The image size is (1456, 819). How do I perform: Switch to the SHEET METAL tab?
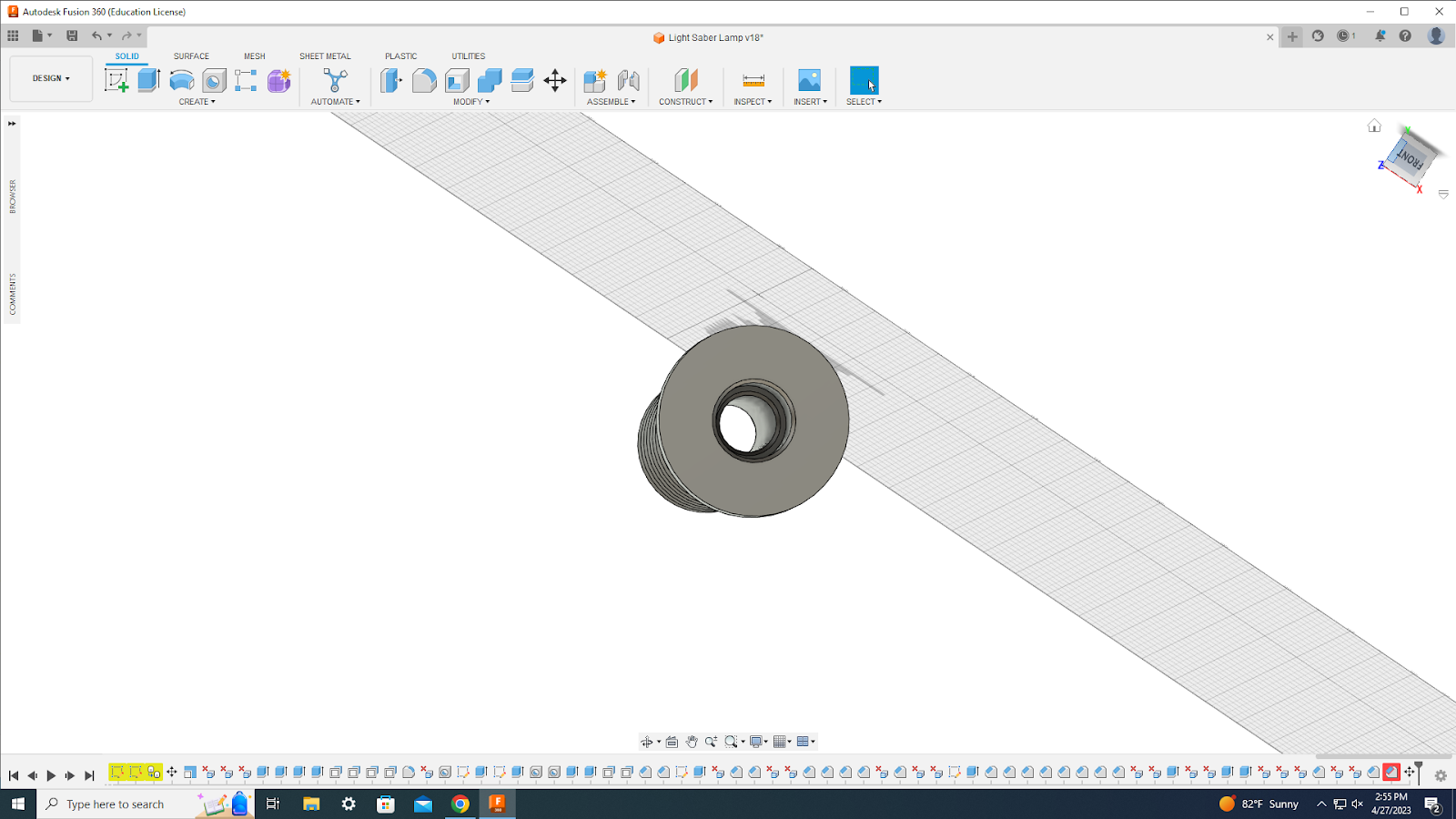point(325,56)
